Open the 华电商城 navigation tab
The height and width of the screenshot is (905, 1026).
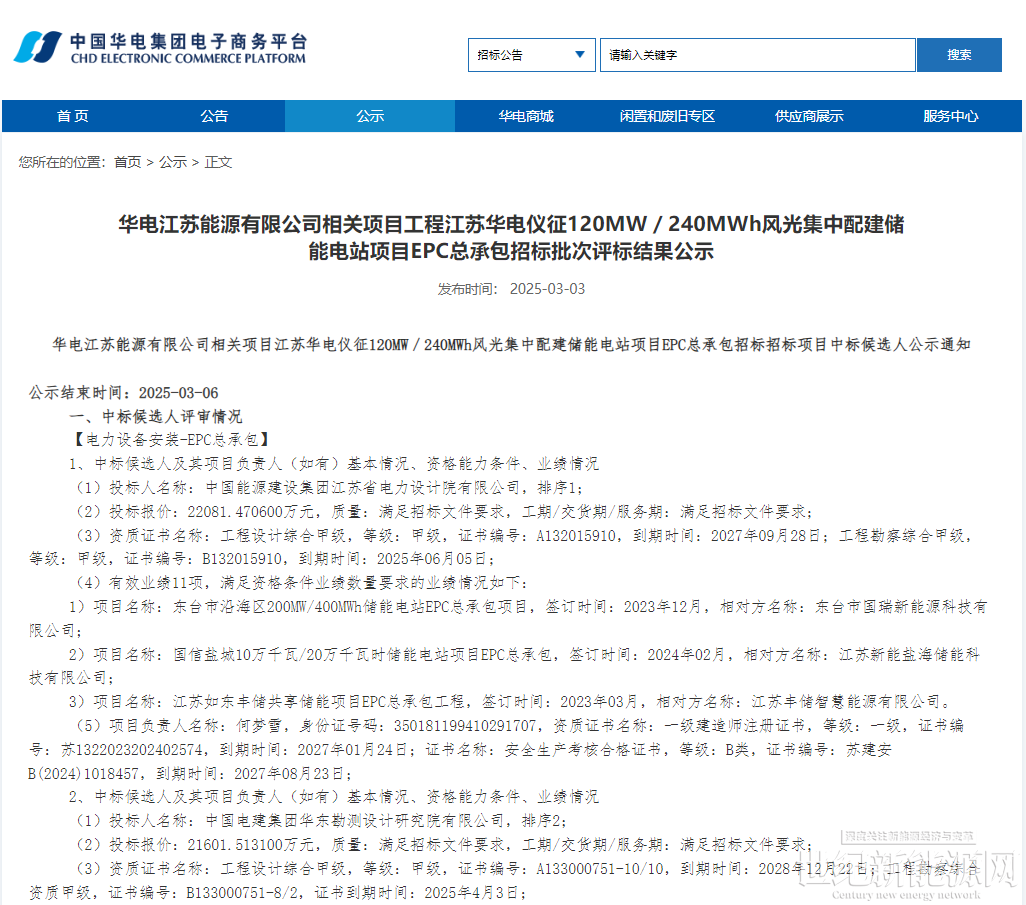click(526, 116)
